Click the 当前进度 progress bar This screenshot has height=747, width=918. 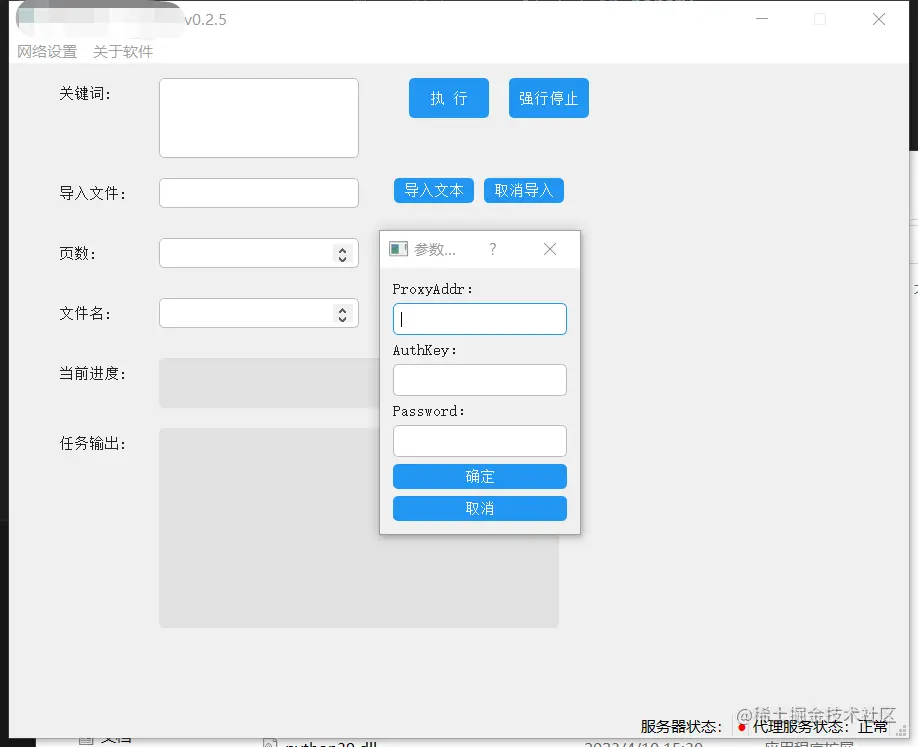269,383
